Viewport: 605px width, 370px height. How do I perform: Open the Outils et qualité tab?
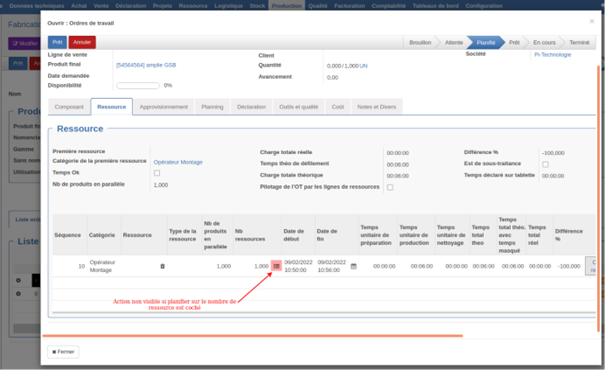point(299,107)
